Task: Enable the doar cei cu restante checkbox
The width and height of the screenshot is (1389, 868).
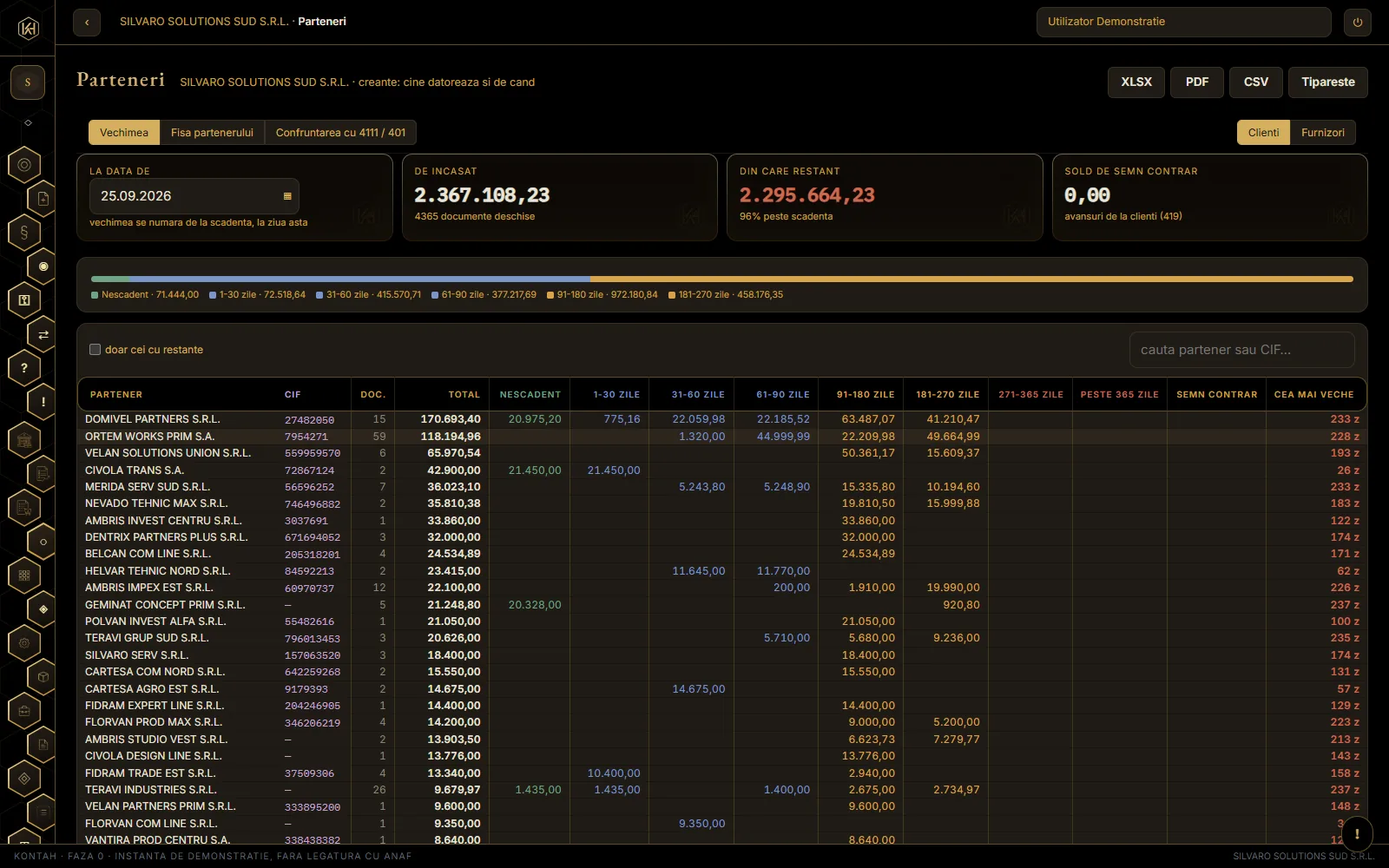Action: [95, 350]
